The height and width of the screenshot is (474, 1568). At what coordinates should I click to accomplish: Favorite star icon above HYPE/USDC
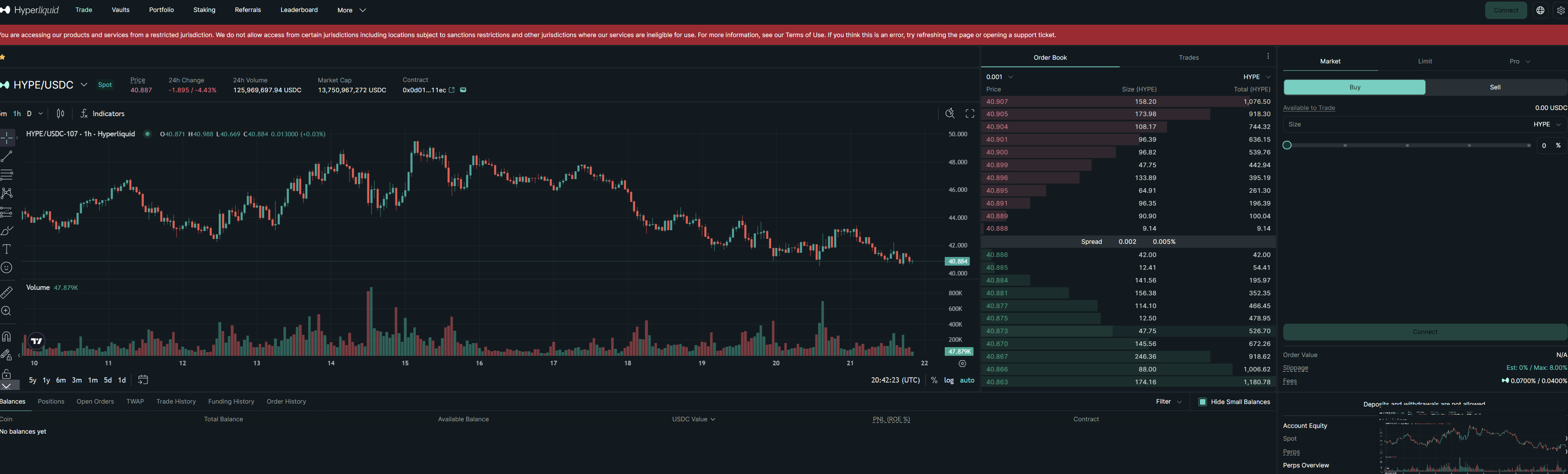coord(2,56)
